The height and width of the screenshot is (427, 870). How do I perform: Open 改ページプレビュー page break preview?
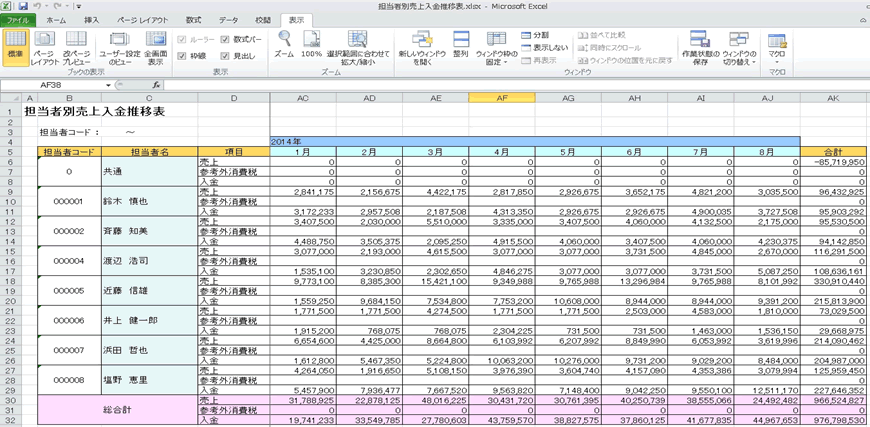76,45
